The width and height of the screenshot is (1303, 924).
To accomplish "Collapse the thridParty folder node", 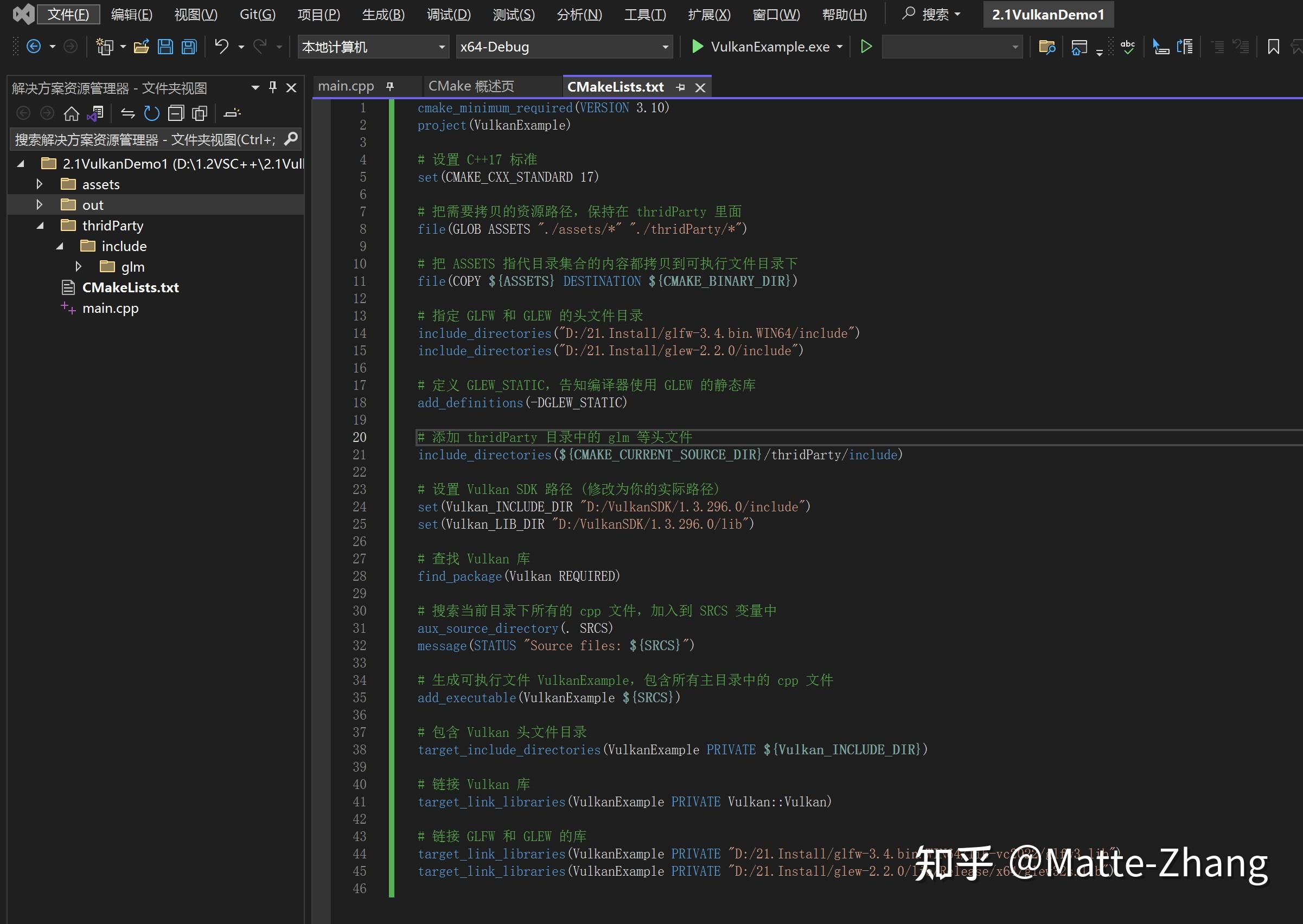I will pyautogui.click(x=40, y=226).
